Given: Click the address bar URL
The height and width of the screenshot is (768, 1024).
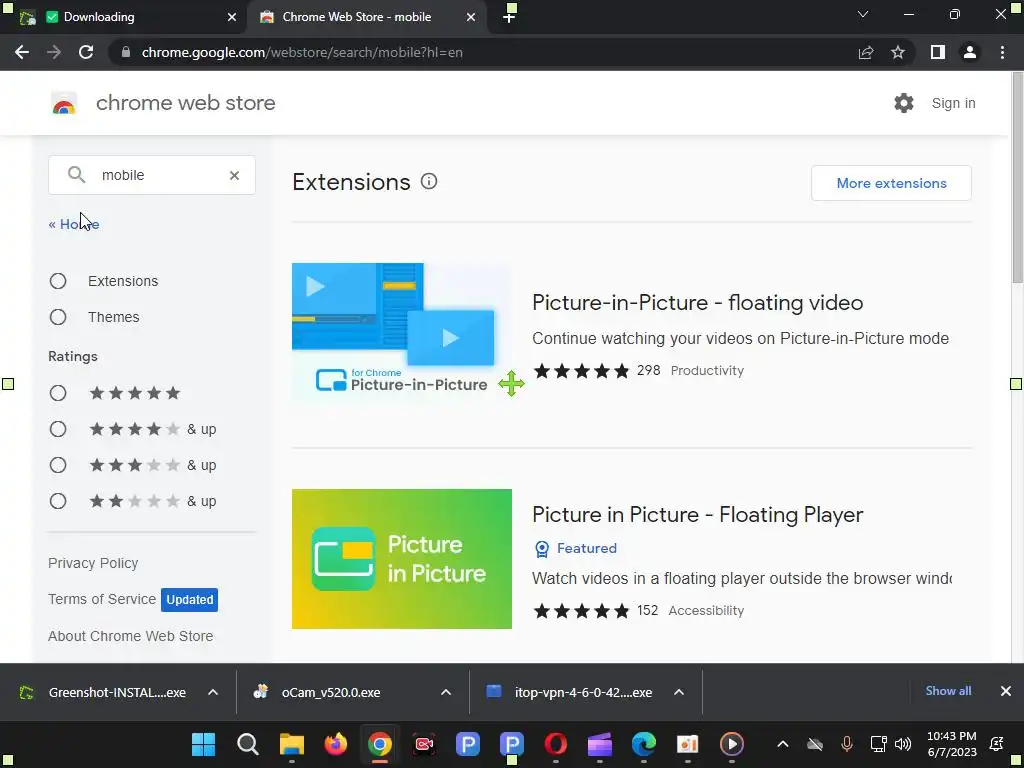Looking at the screenshot, I should click(x=302, y=52).
